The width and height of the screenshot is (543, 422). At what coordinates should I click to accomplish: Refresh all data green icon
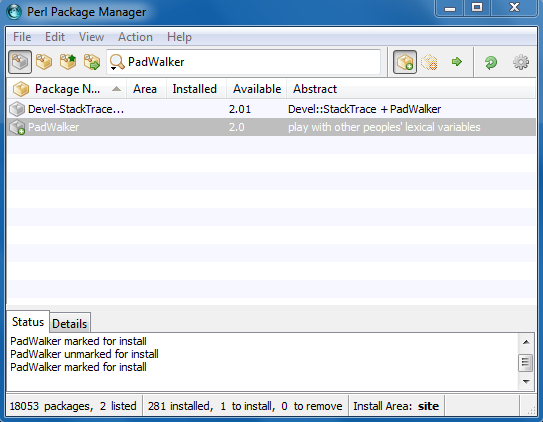(x=491, y=63)
